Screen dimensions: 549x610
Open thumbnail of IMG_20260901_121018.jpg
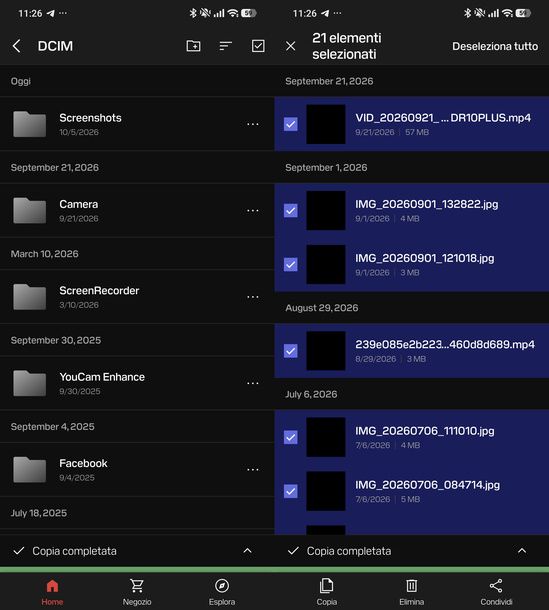point(326,265)
